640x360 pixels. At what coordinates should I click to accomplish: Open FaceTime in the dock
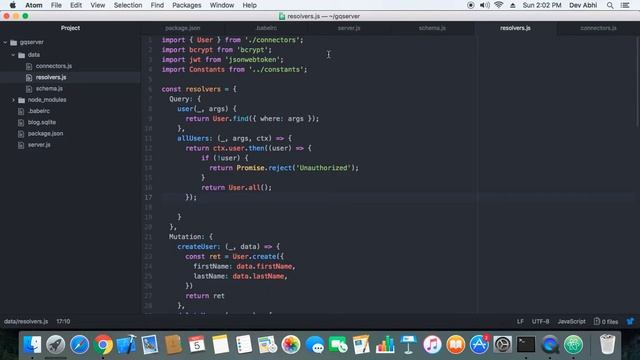click(338, 344)
